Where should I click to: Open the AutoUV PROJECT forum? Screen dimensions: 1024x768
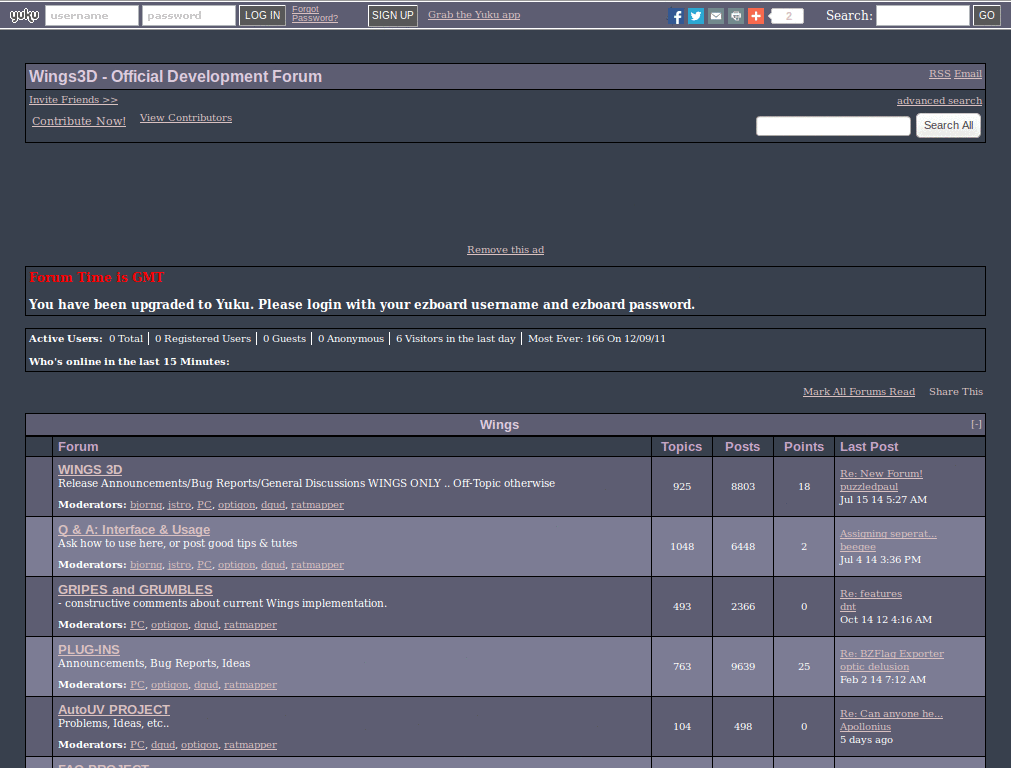[114, 710]
